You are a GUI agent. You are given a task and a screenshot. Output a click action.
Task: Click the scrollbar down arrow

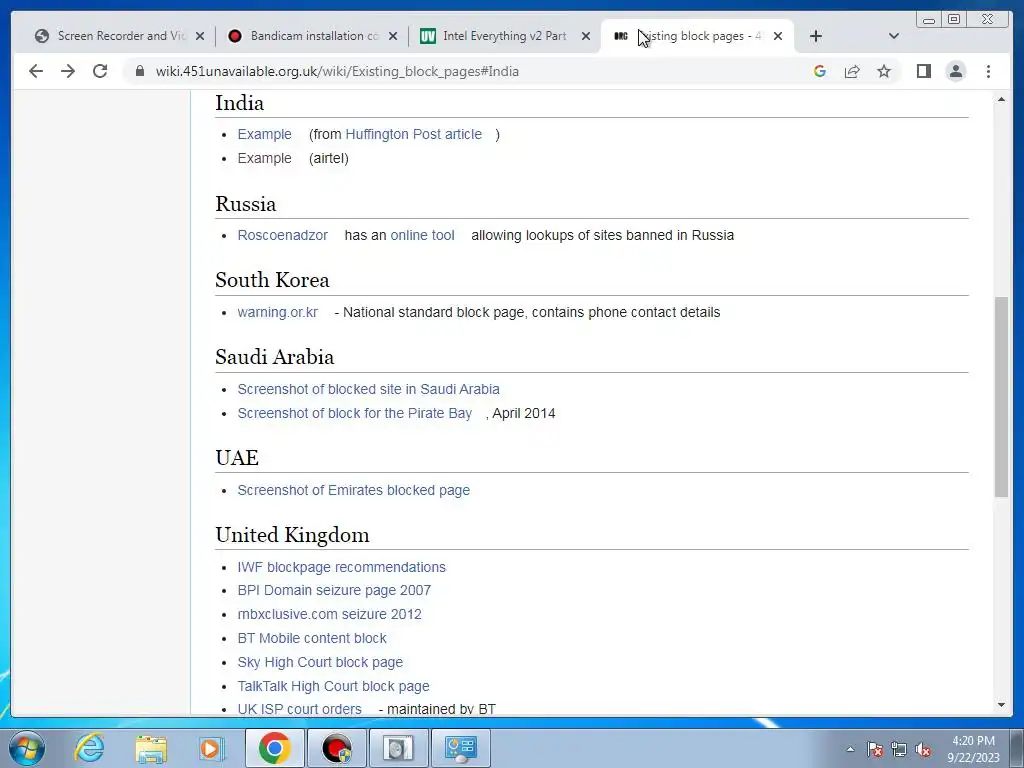(1001, 705)
